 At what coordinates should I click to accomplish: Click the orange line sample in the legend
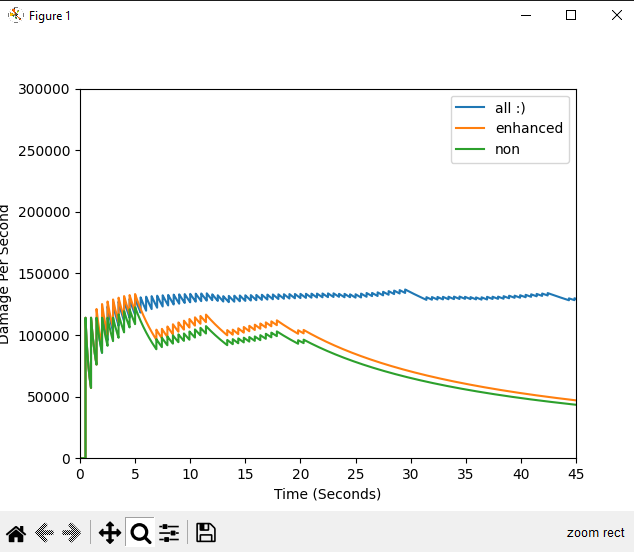click(x=470, y=128)
